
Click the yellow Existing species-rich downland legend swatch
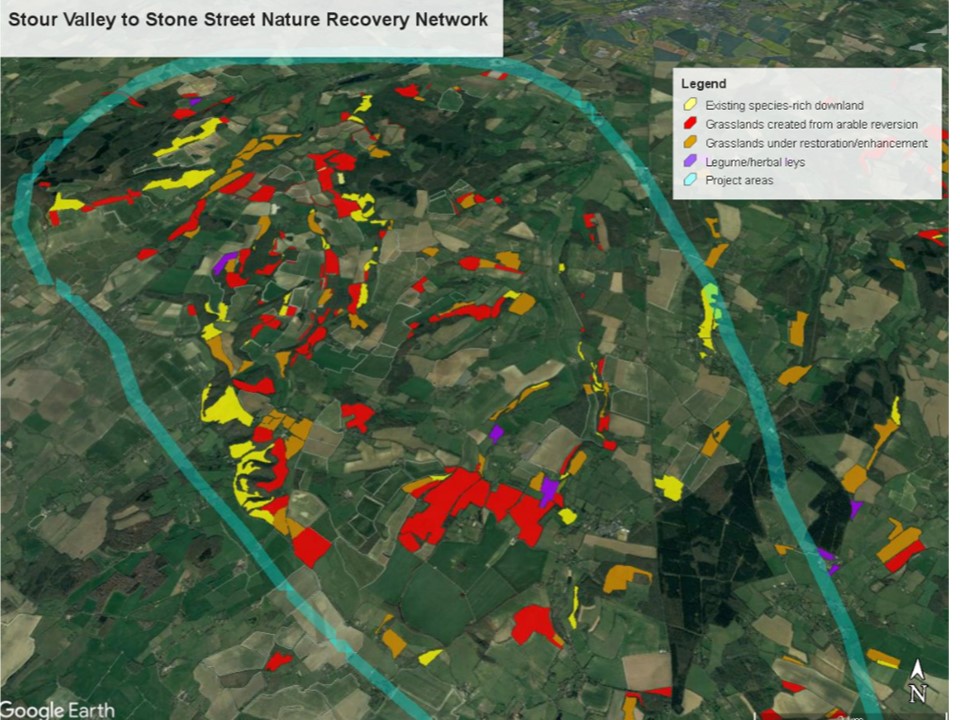click(x=690, y=104)
